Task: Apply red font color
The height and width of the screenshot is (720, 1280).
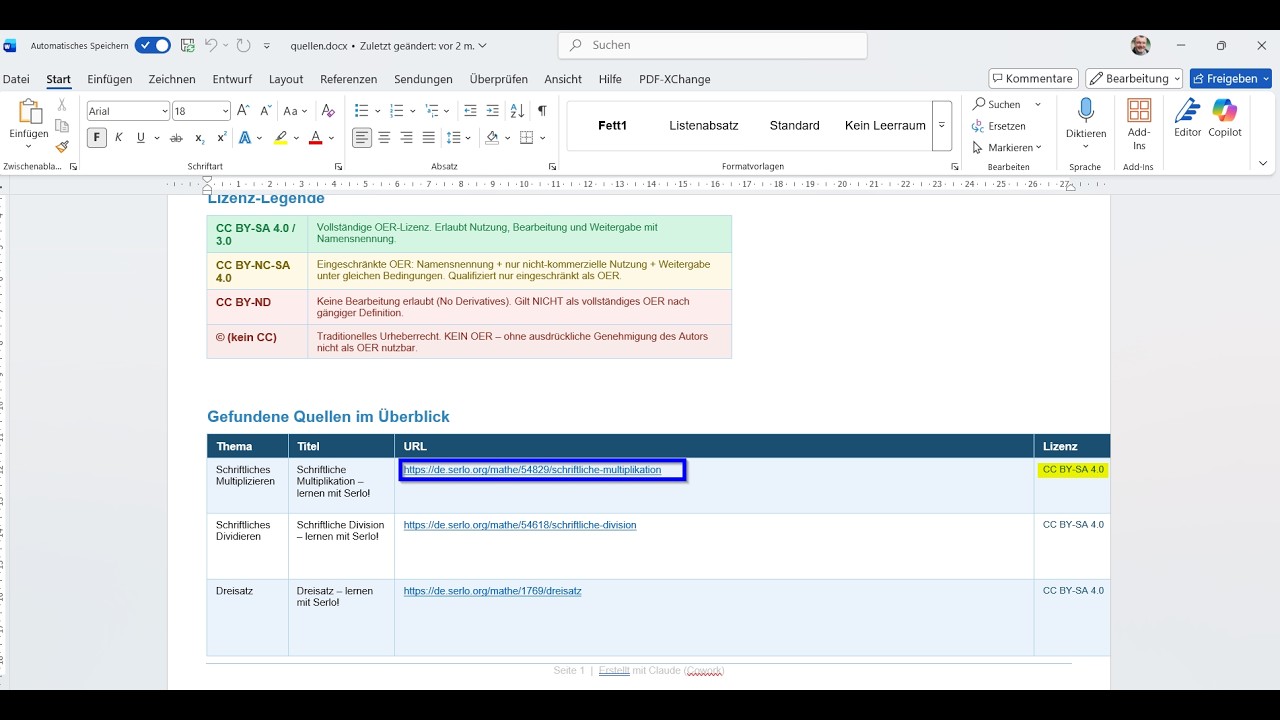Action: (x=316, y=138)
